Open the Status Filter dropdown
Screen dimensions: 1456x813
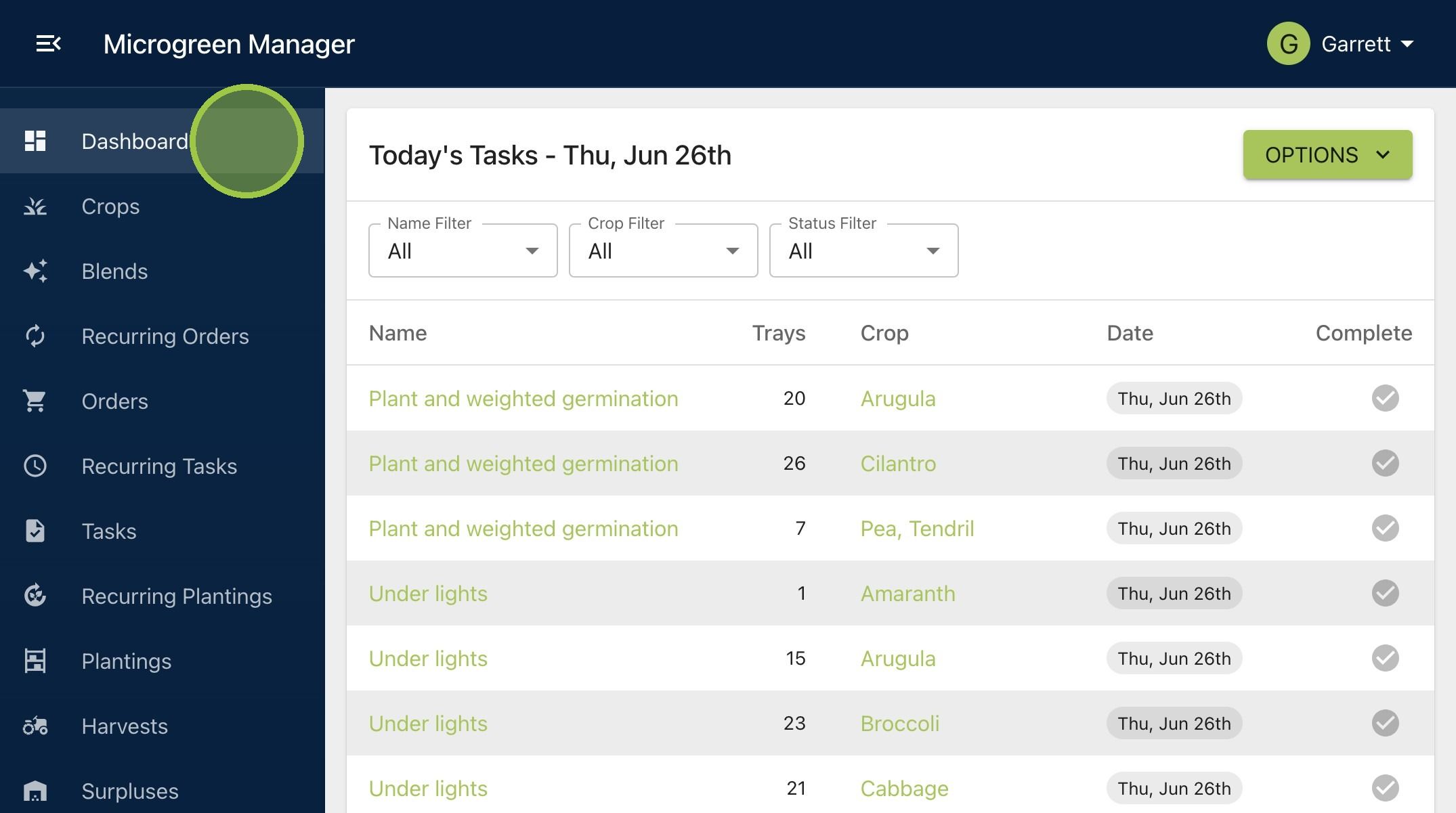(864, 250)
